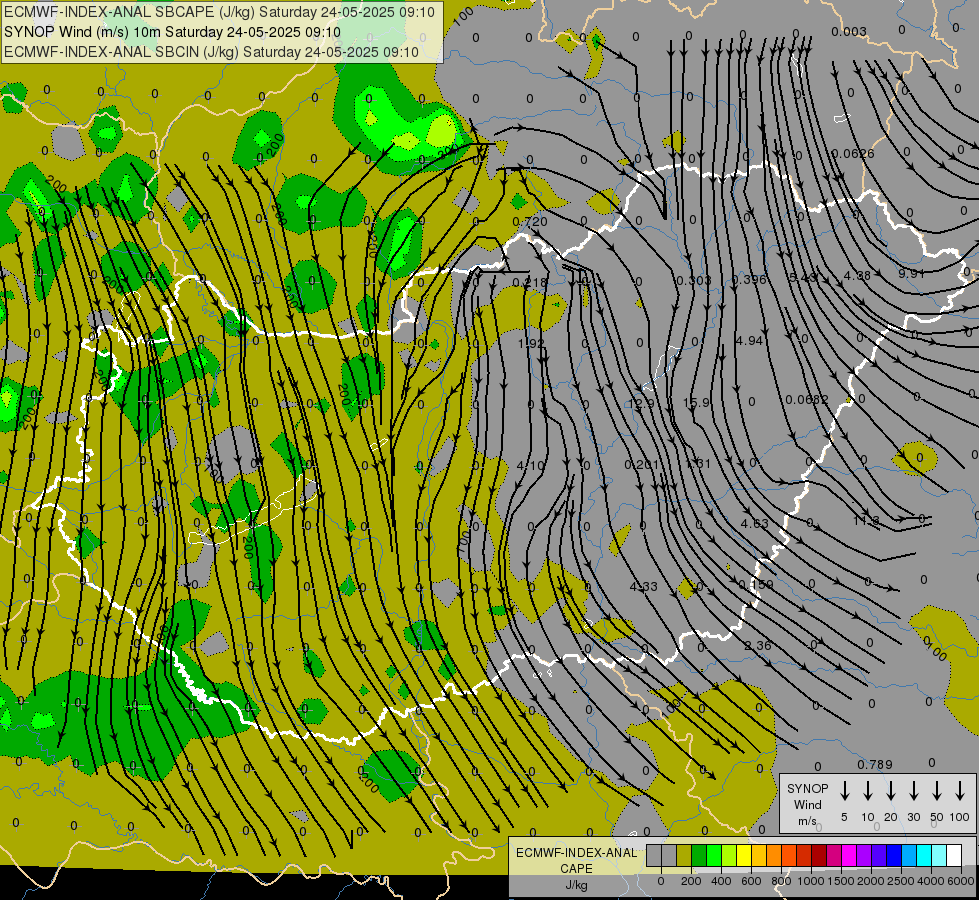The image size is (979, 900).
Task: Pick the olive swatch in the CAPE legend
Action: click(684, 855)
